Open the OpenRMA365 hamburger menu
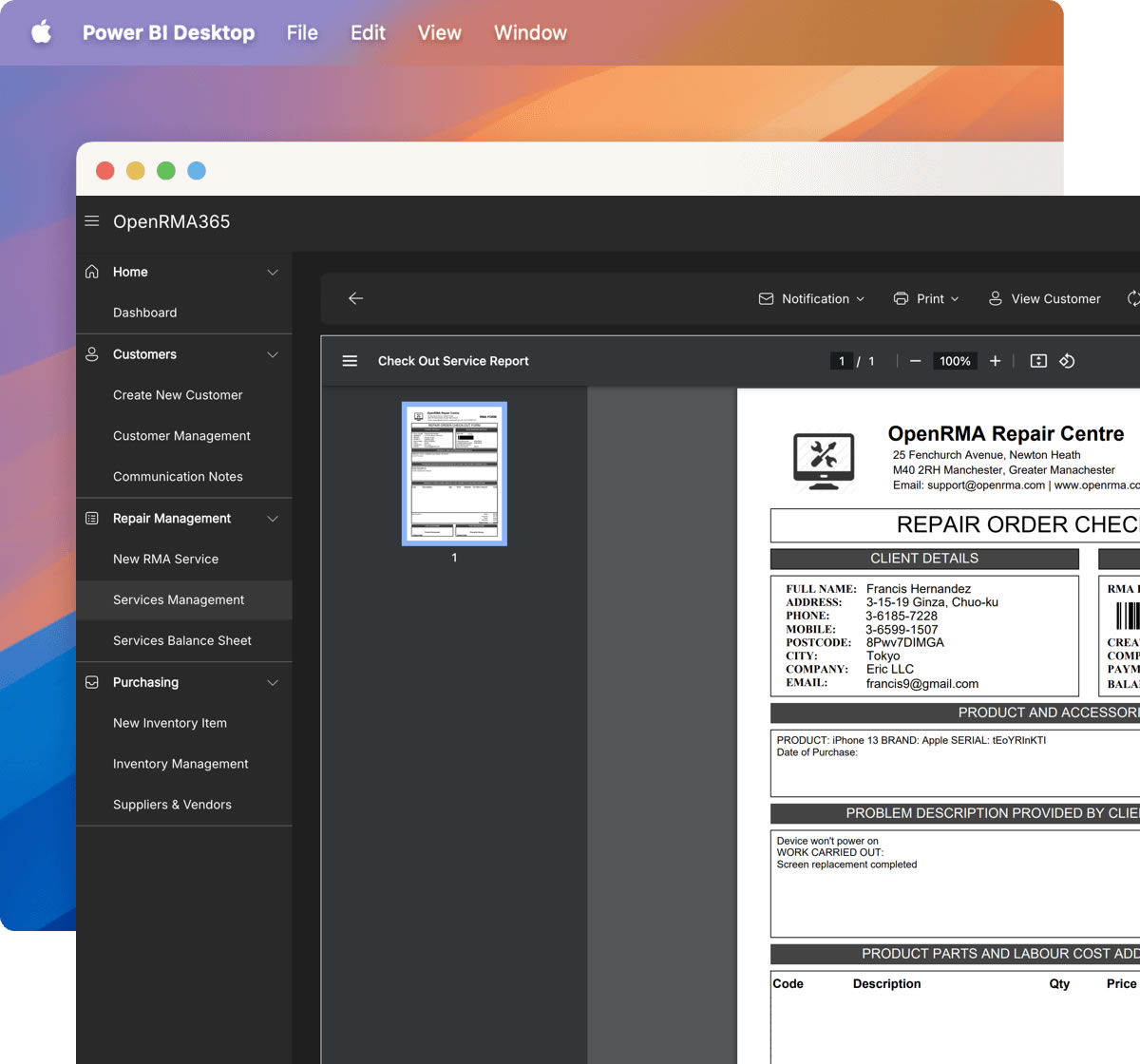 tap(92, 221)
